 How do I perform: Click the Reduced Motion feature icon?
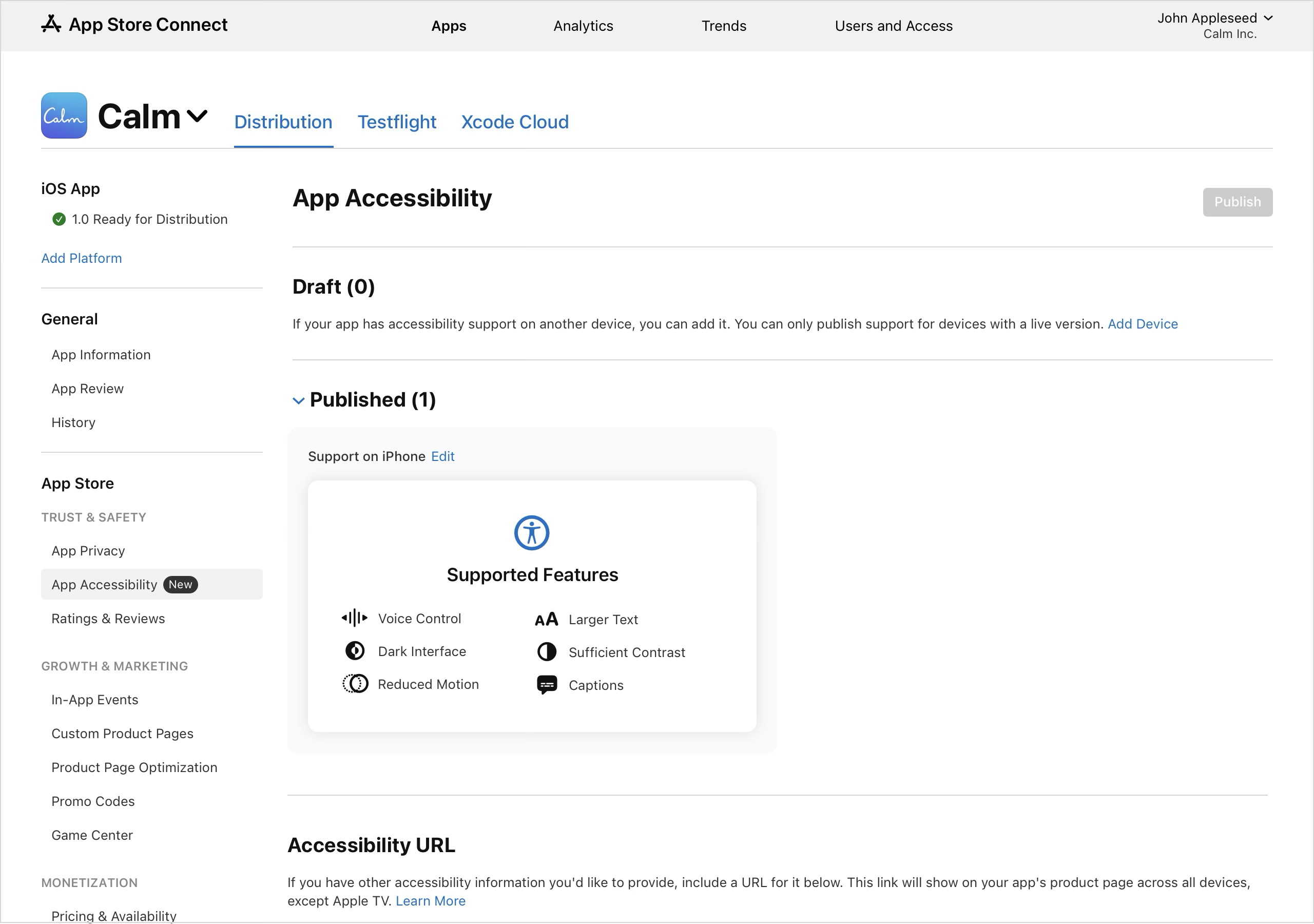tap(354, 684)
